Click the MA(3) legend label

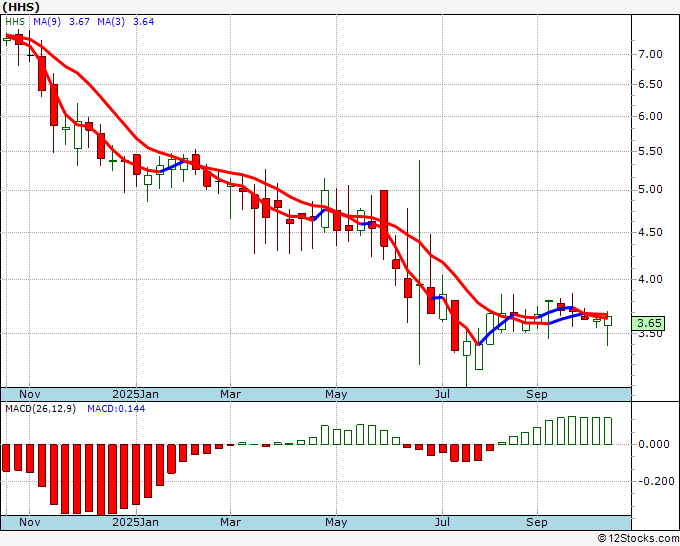pyautogui.click(x=111, y=22)
